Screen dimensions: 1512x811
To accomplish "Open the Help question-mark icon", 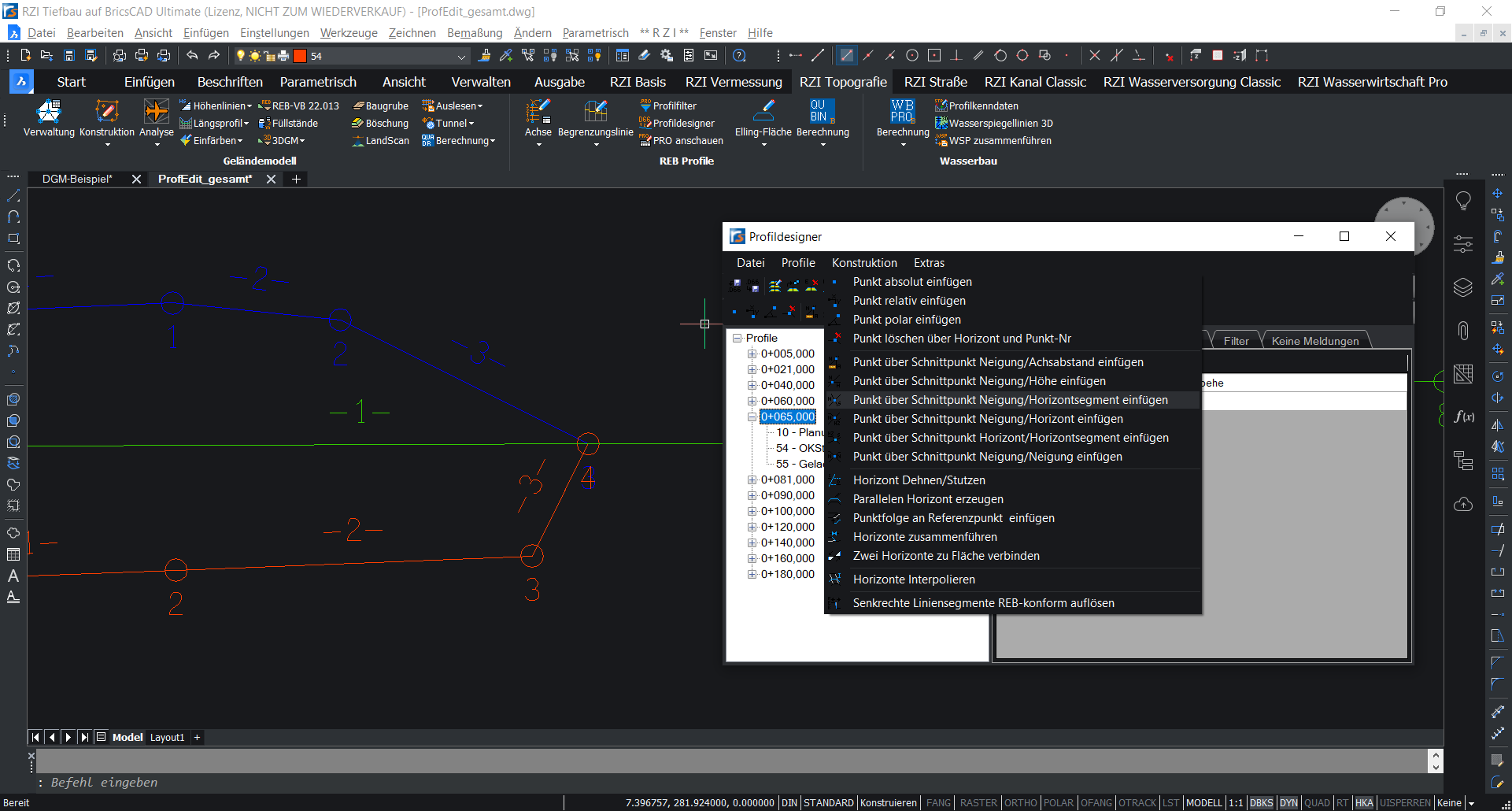I will (739, 55).
